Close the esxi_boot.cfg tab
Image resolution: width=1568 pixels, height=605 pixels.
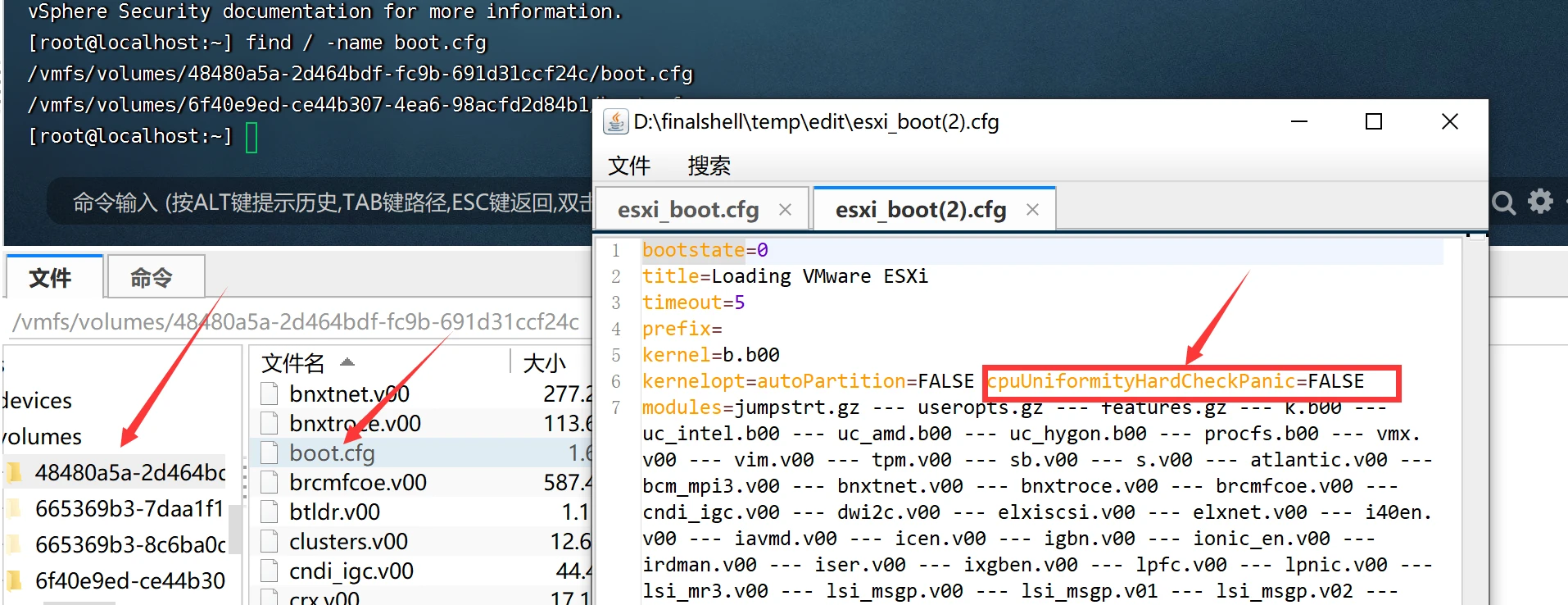coord(785,210)
